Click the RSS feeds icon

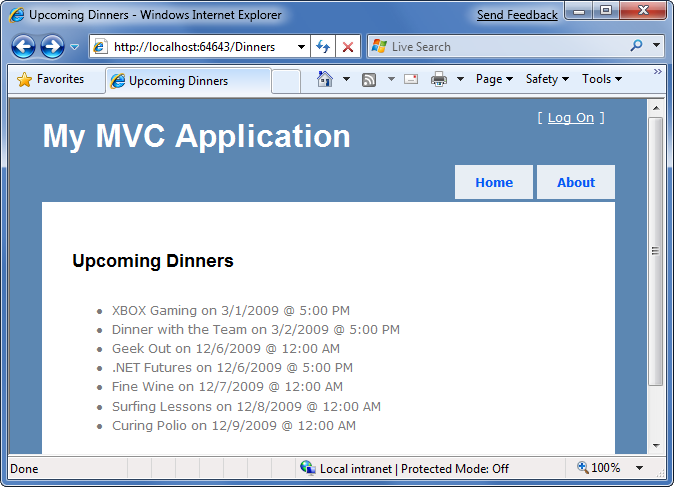[369, 80]
